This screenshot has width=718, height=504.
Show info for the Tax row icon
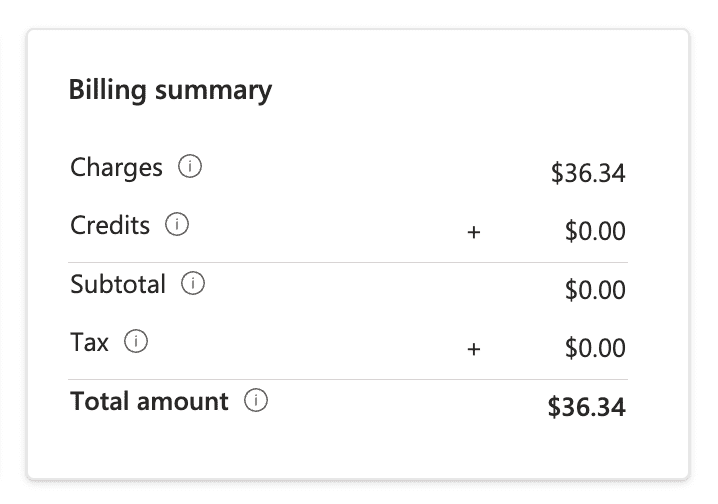click(136, 342)
